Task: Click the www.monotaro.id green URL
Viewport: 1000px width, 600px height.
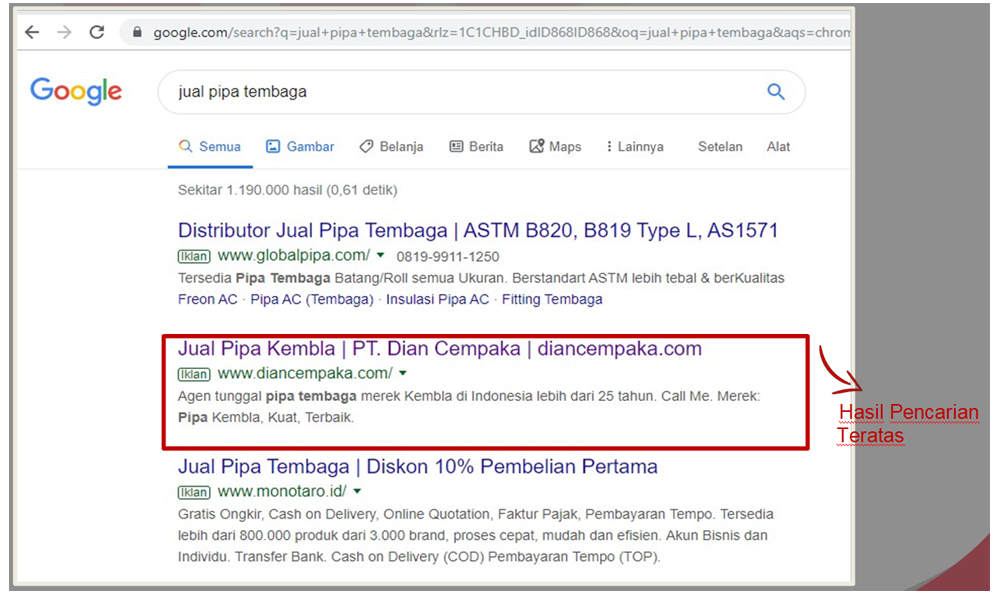Action: pyautogui.click(x=282, y=492)
